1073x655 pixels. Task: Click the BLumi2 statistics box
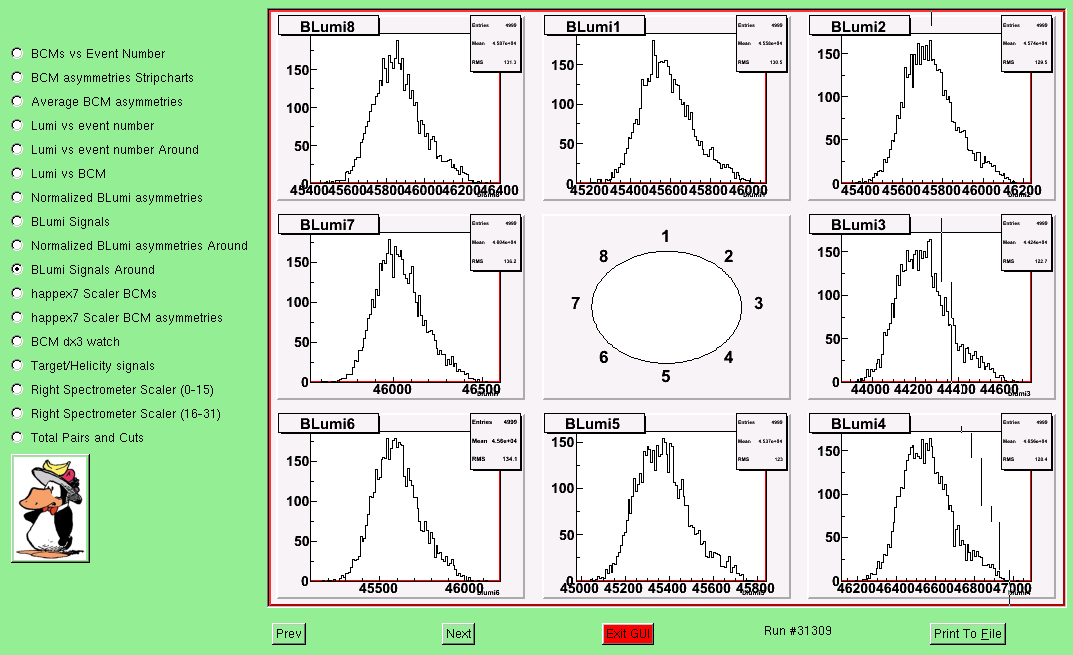(x=1026, y=44)
